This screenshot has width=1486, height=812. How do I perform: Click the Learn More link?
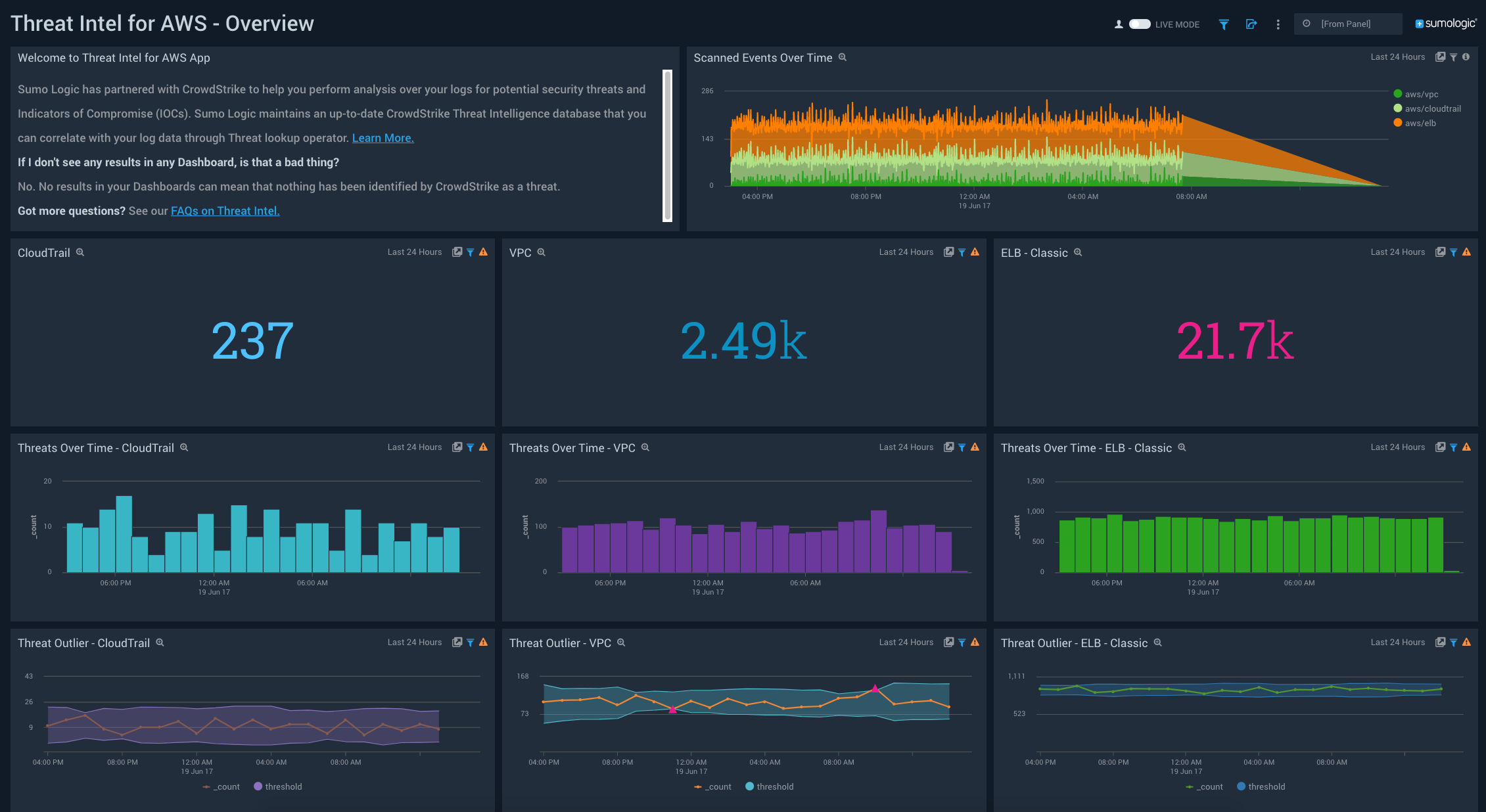coord(383,138)
